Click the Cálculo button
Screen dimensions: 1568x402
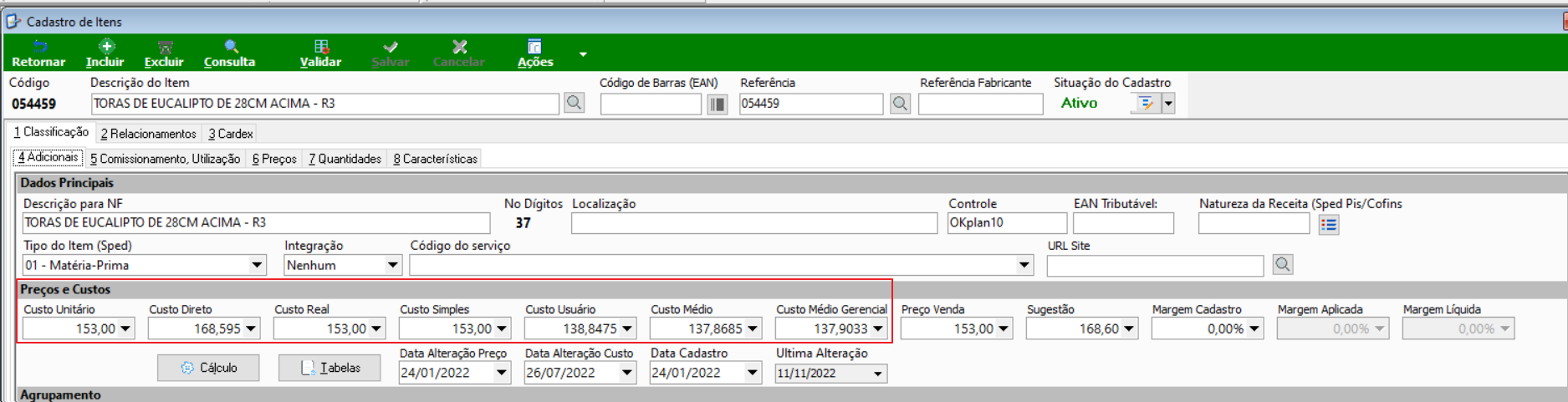click(208, 368)
